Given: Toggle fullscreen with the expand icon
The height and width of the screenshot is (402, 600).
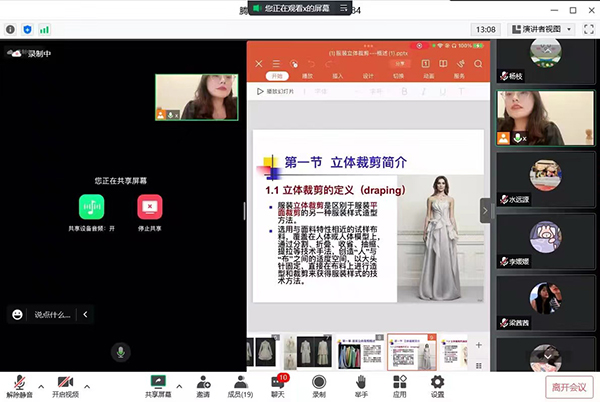Looking at the screenshot, I should coord(586,30).
